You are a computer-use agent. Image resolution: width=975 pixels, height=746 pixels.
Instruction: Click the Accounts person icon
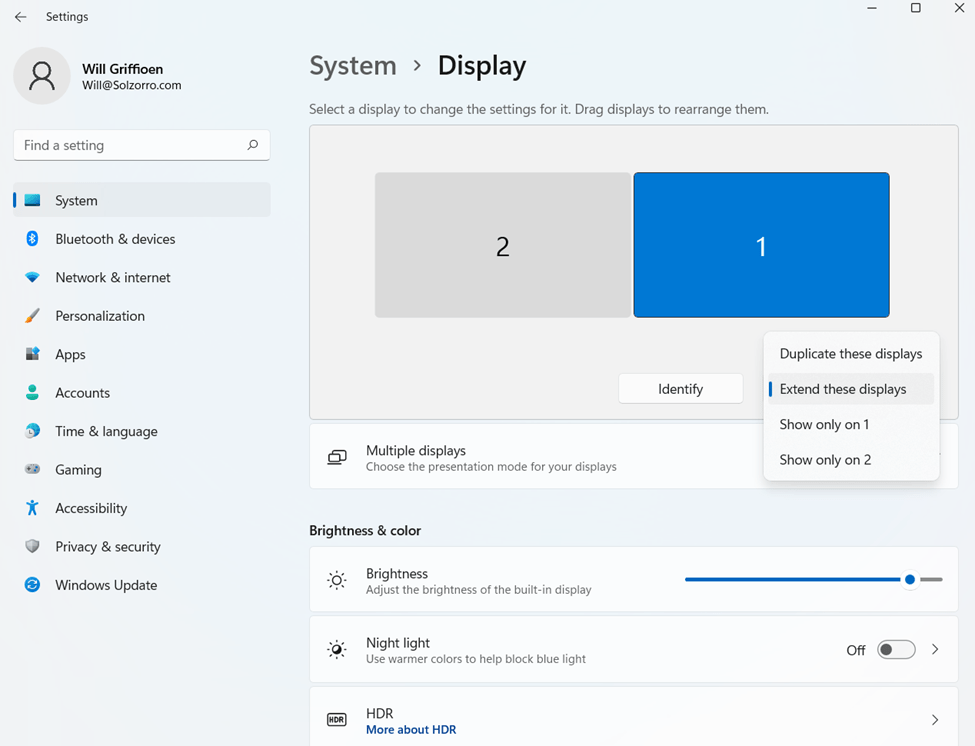(x=32, y=392)
